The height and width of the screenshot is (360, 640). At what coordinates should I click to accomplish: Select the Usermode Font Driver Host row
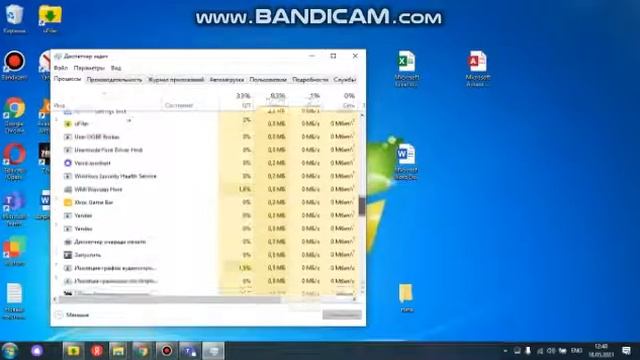pyautogui.click(x=206, y=150)
